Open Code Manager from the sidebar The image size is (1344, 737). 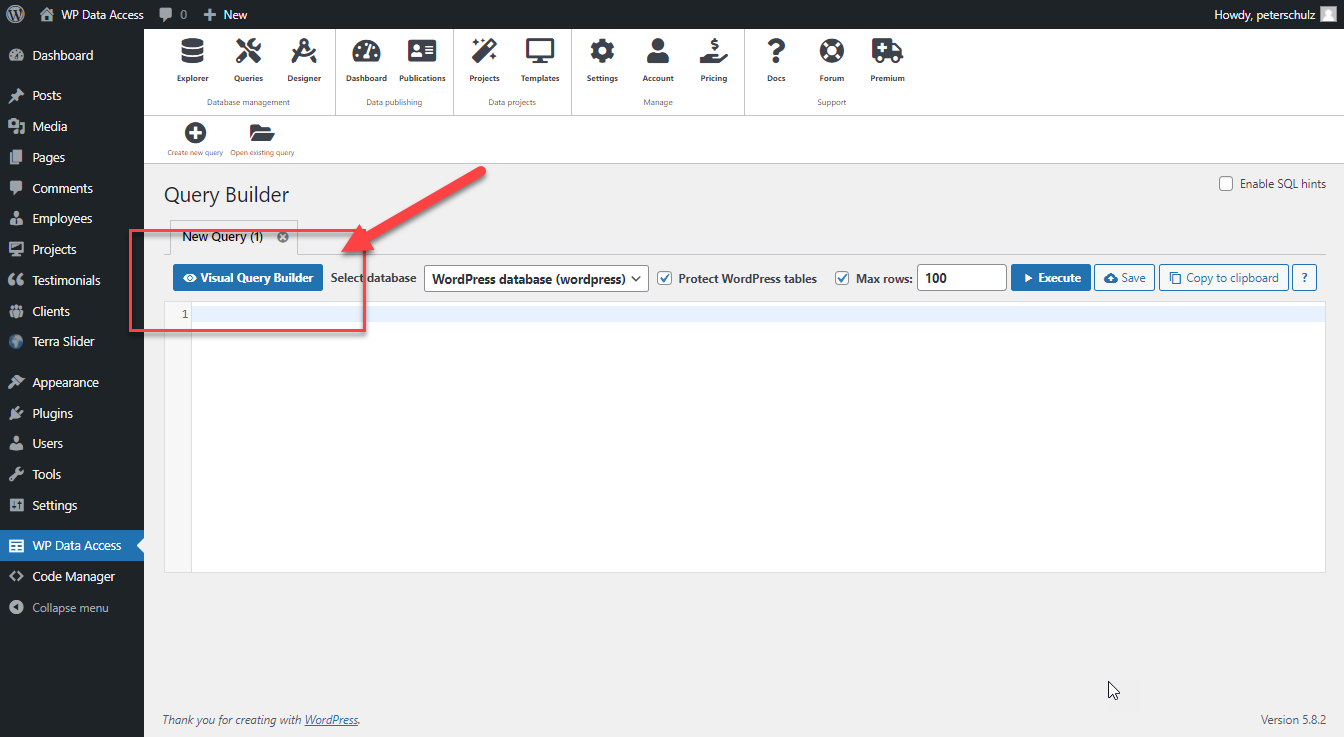[x=72, y=576]
